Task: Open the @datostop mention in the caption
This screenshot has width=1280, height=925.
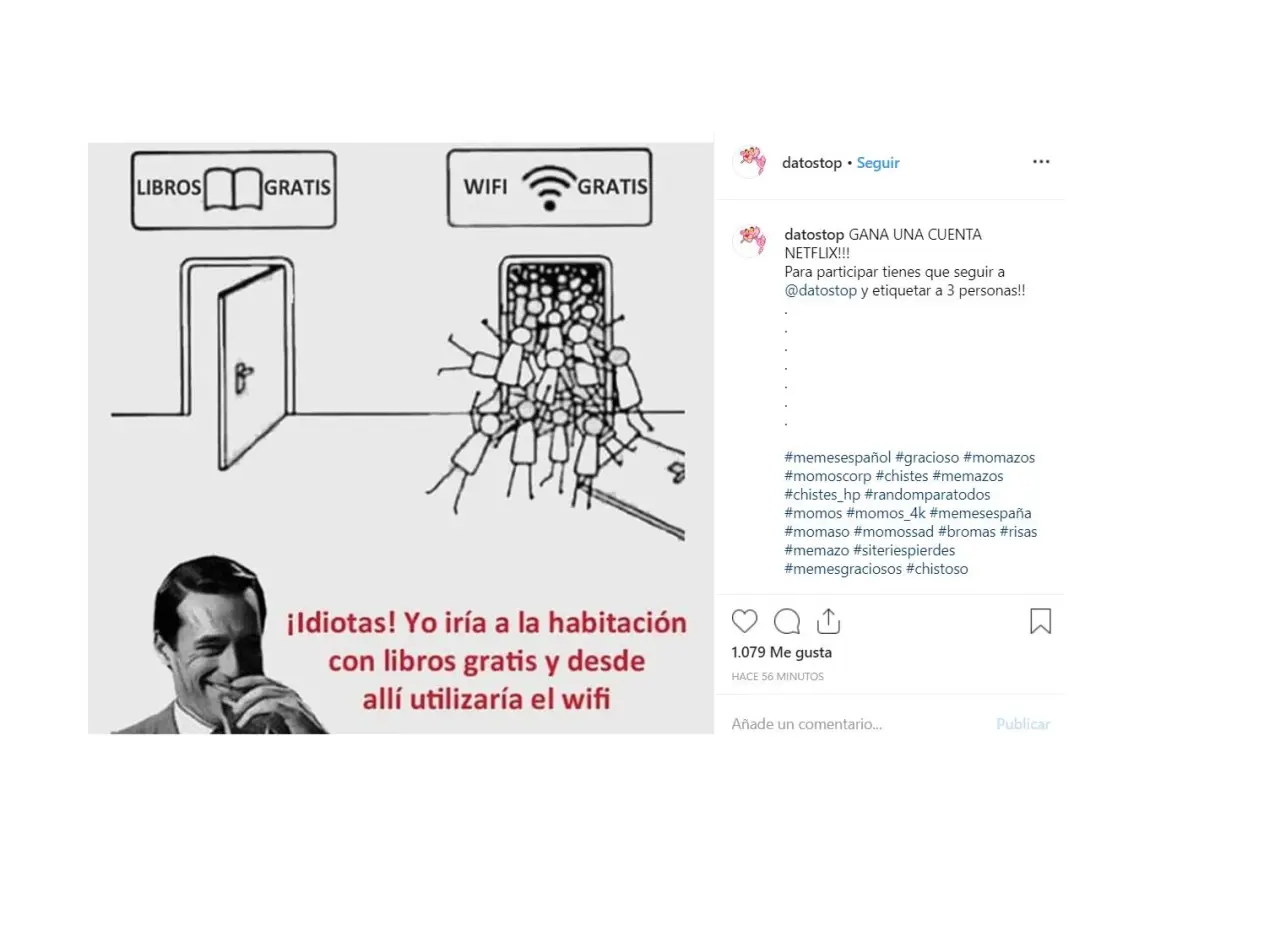Action: pyautogui.click(x=821, y=291)
